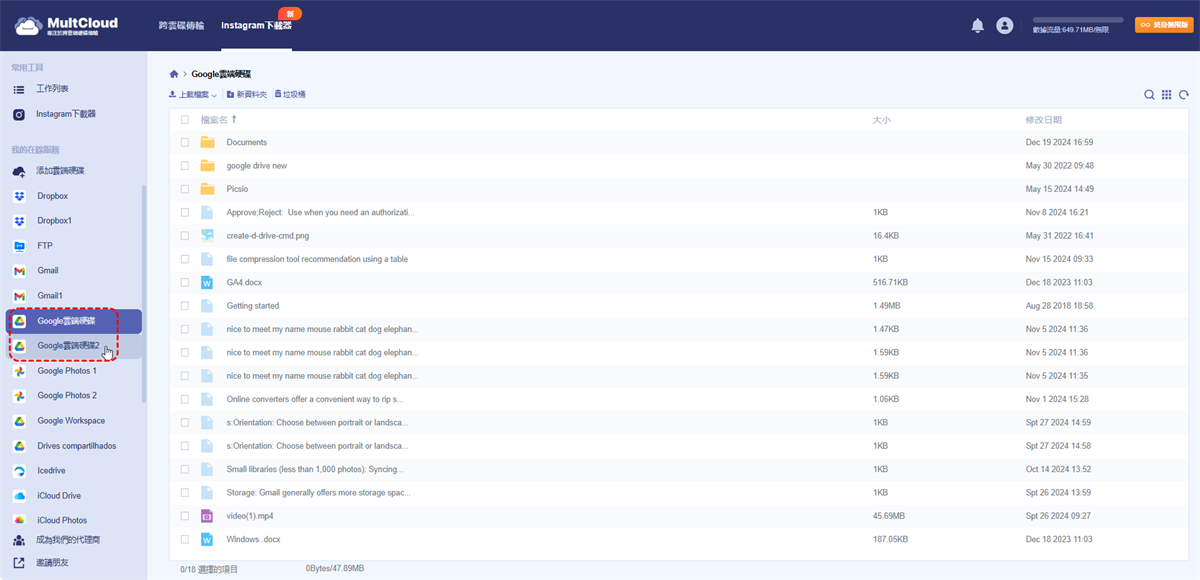Viewport: 1200px width, 580px height.
Task: Switch to 跨雲碟傳輸 tab
Action: coord(181,25)
